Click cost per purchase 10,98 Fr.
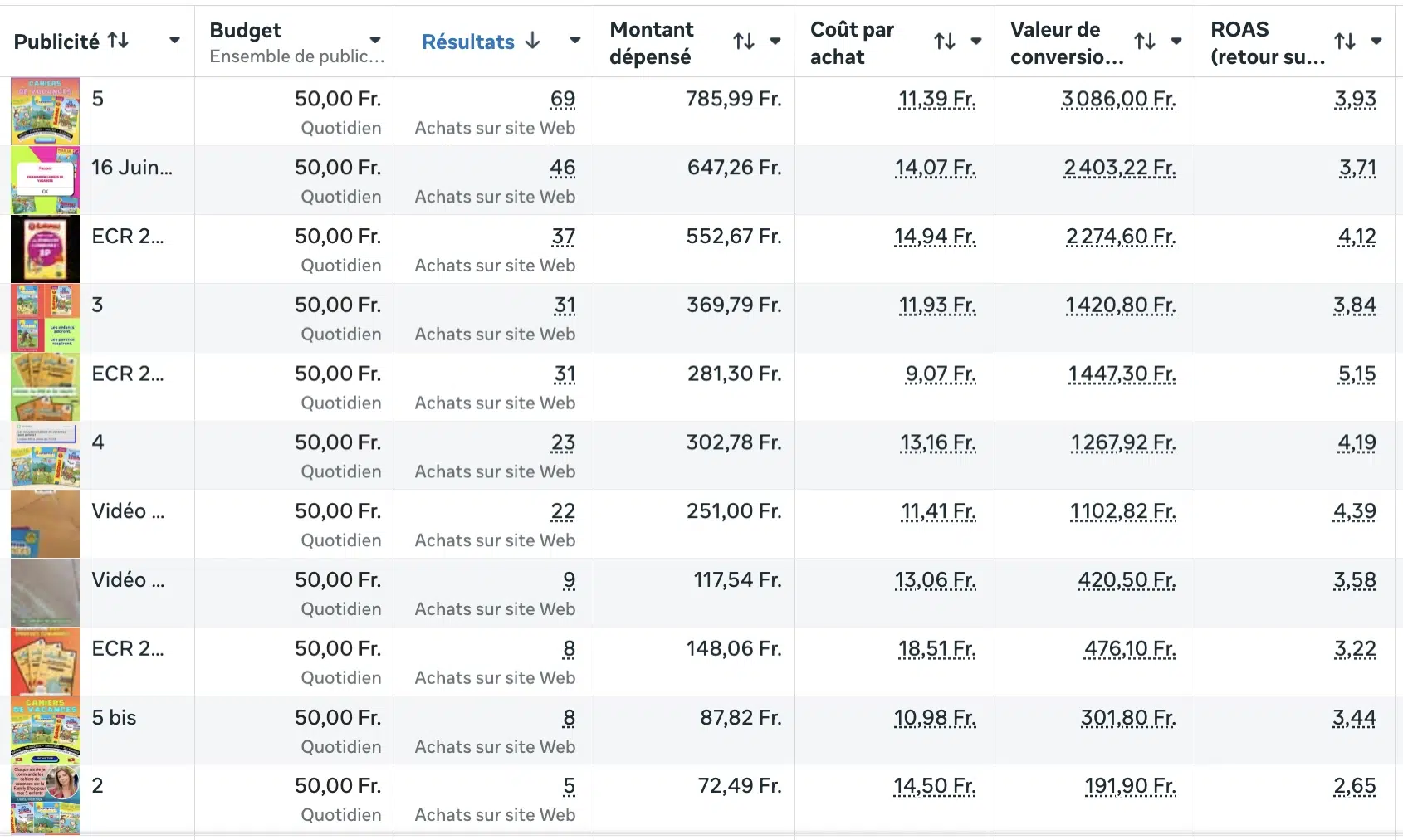The width and height of the screenshot is (1403, 840). pyautogui.click(x=935, y=717)
